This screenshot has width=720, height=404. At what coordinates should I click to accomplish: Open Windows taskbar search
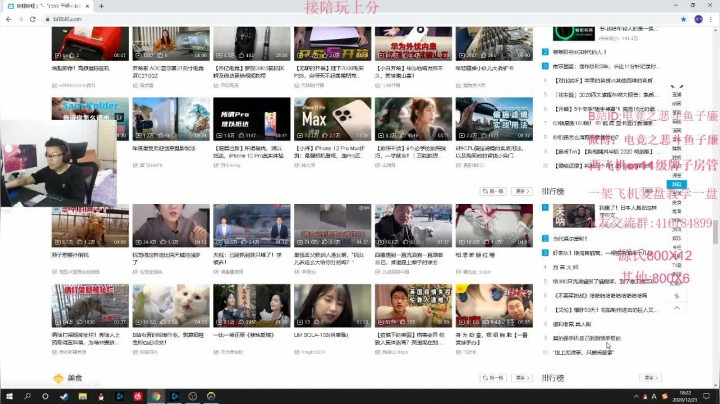tap(27, 396)
